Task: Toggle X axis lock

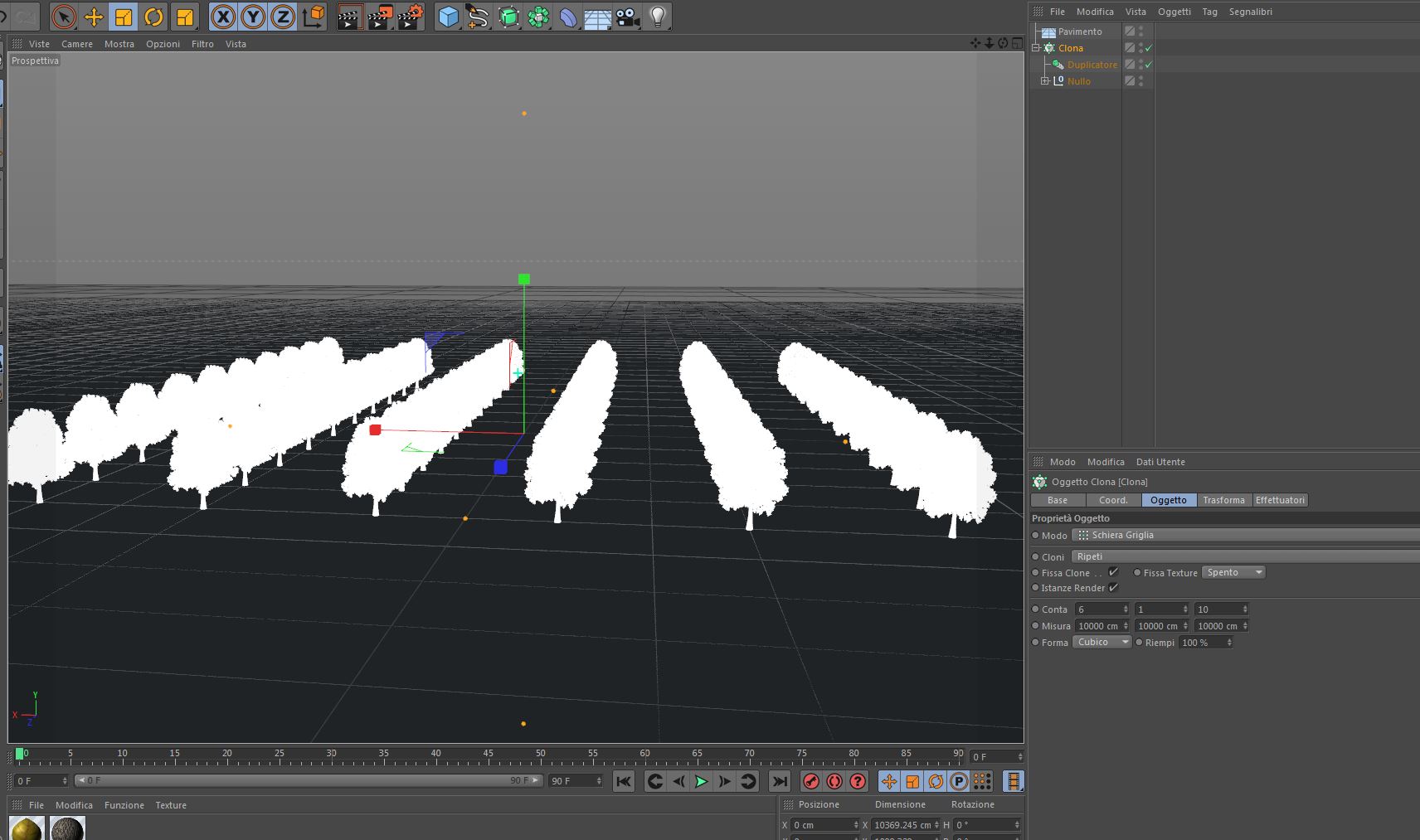Action: coord(222,17)
